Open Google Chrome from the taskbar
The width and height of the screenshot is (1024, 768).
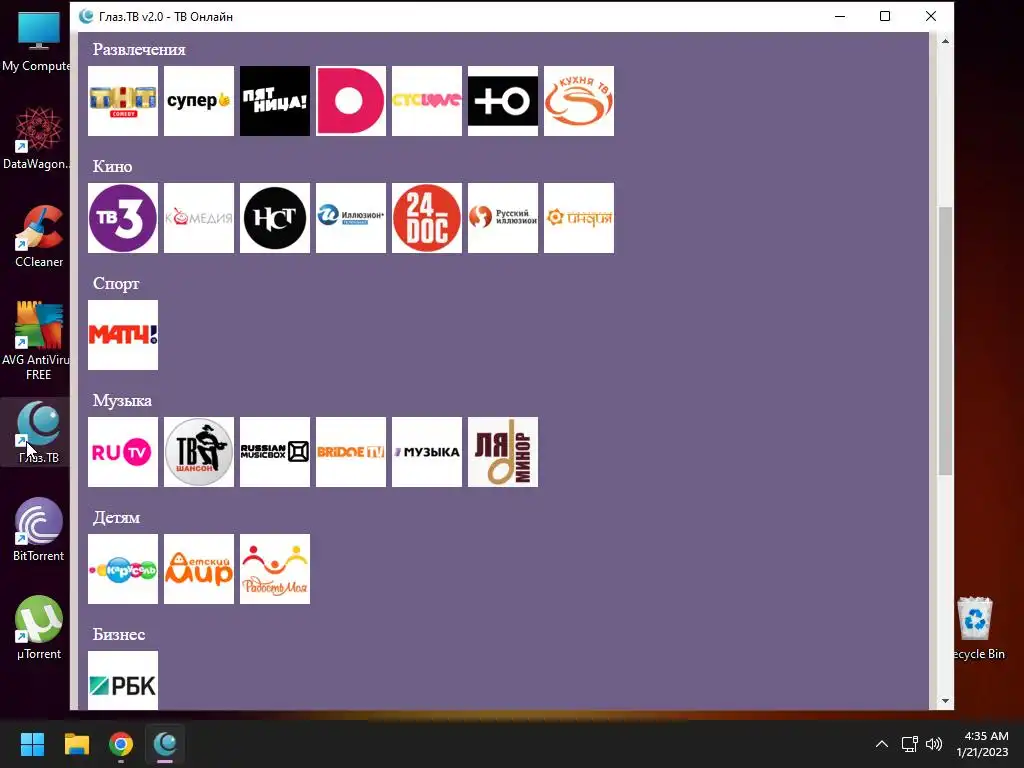121,744
